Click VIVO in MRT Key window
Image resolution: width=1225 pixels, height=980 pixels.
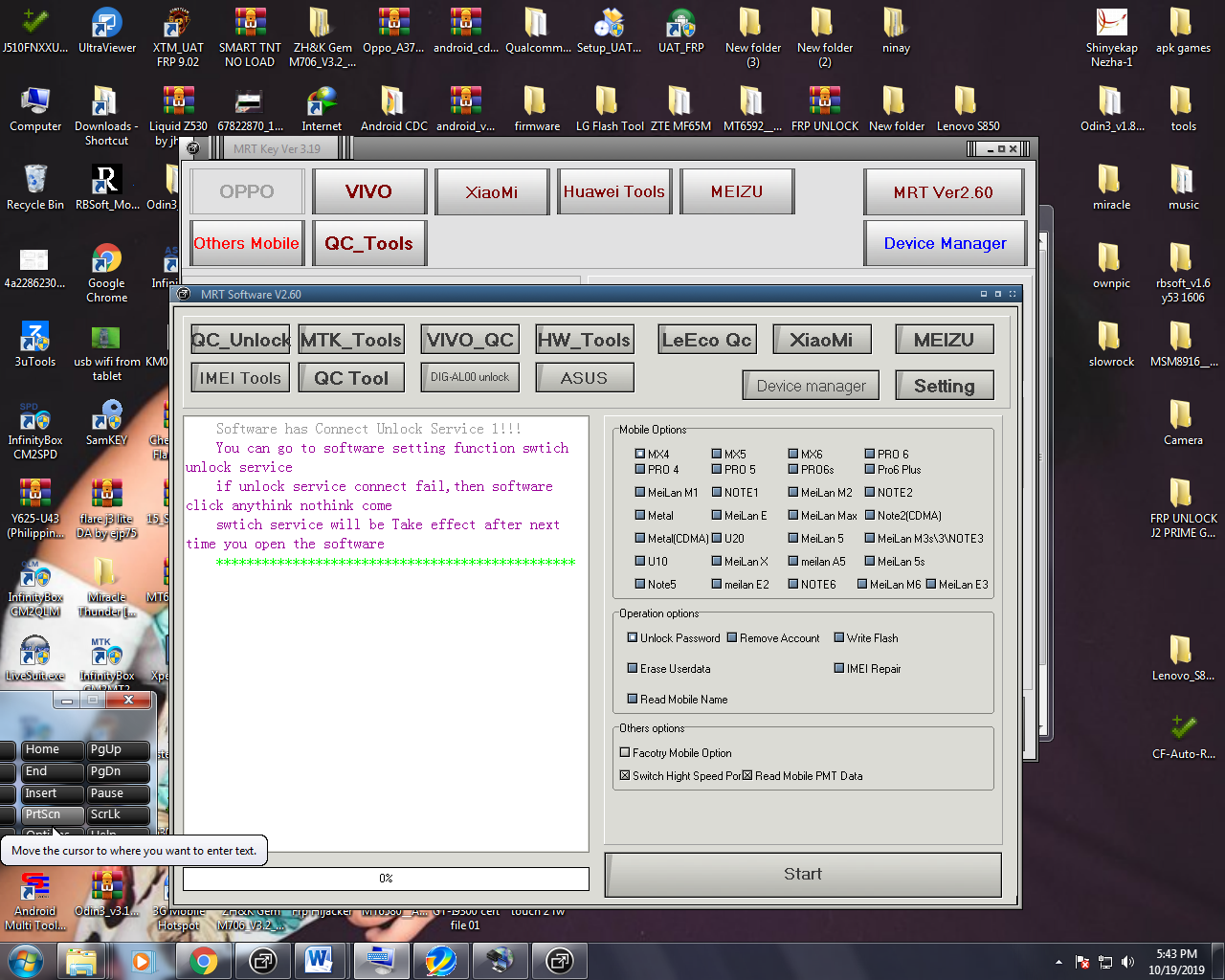[x=368, y=191]
